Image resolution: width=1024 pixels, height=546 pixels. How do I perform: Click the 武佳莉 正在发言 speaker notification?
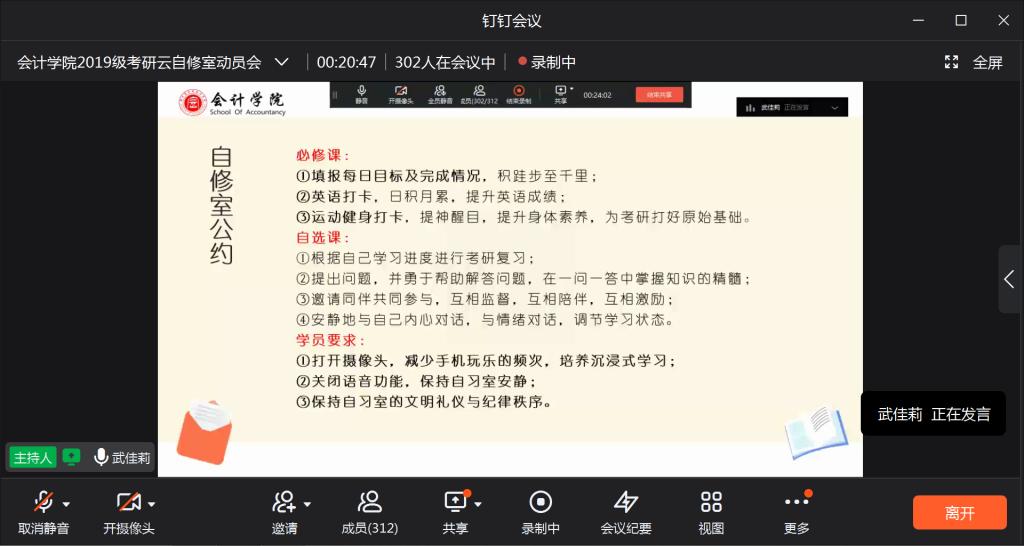click(x=933, y=414)
